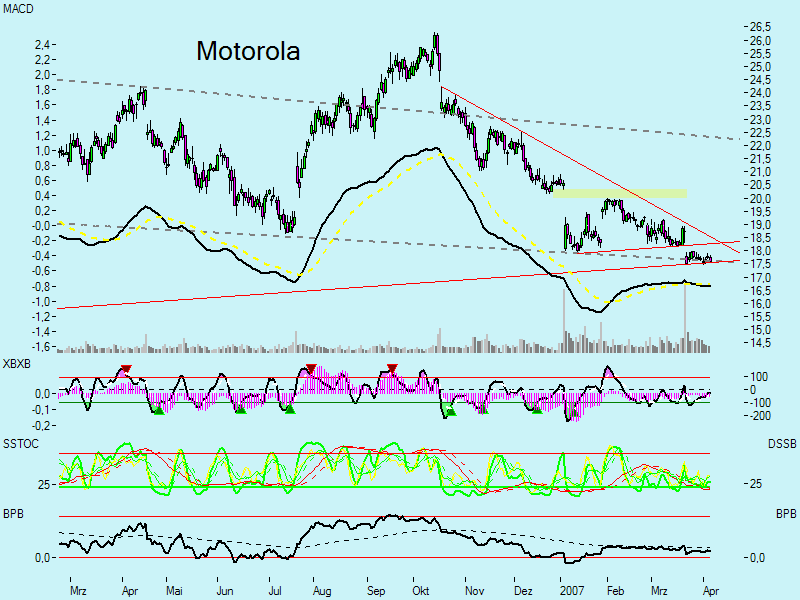Select the XBXB indicator panel label
This screenshot has height=600, width=800.
pos(17,365)
